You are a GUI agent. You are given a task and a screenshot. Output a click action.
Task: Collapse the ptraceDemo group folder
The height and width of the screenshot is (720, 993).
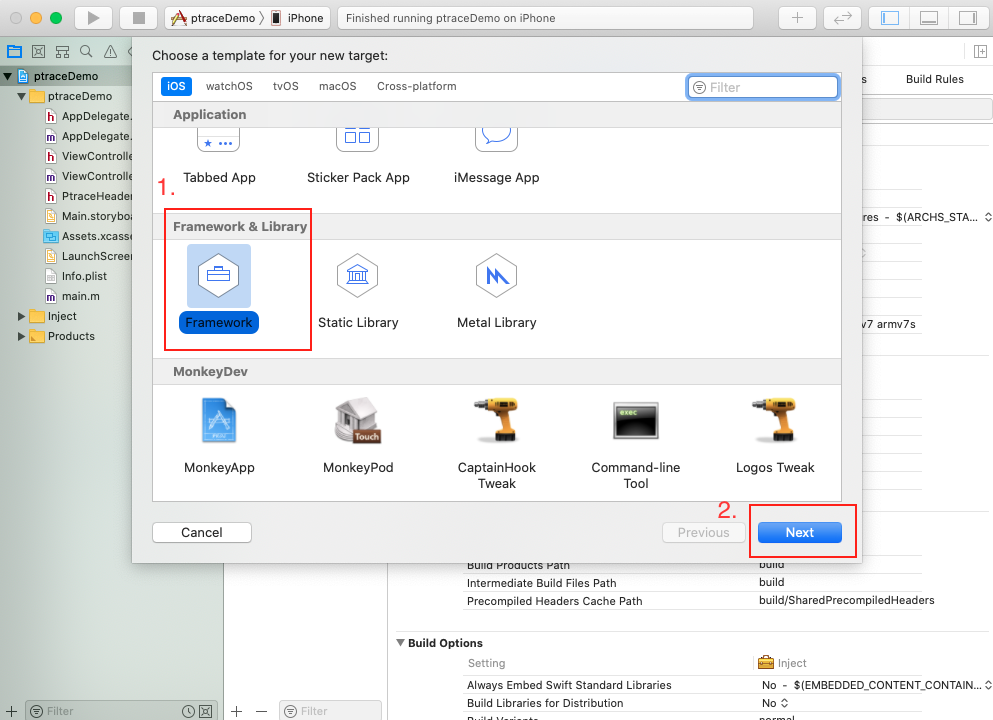[22, 96]
